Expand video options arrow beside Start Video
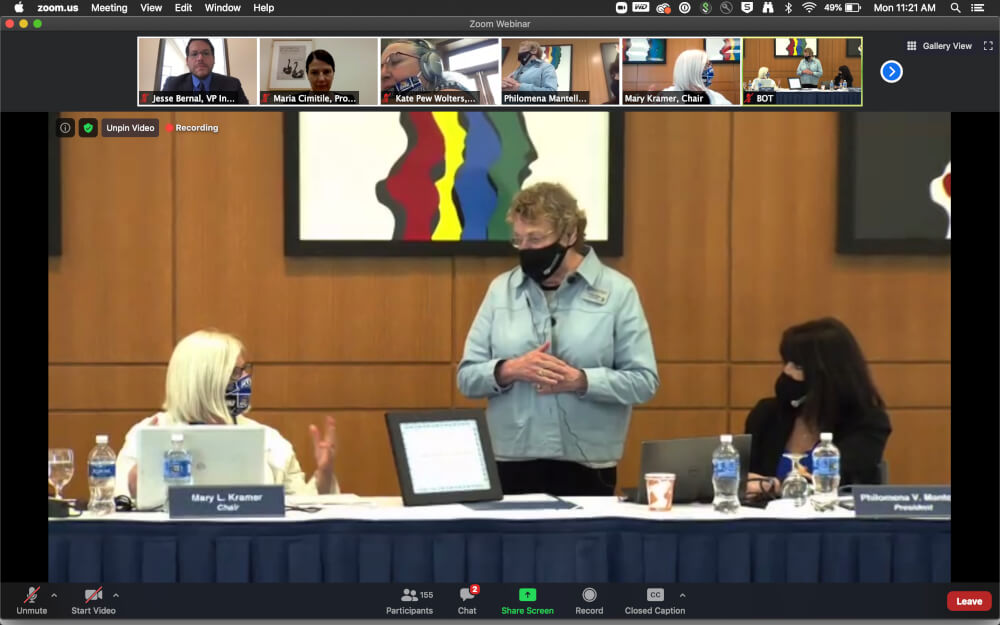This screenshot has width=1000, height=625. [x=116, y=595]
